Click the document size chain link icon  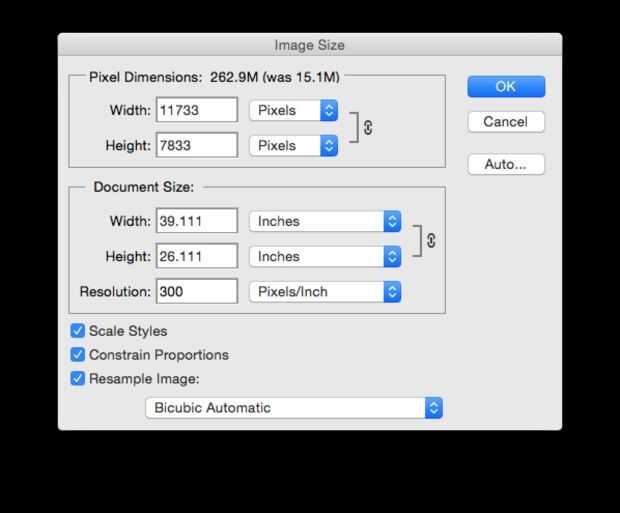[431, 240]
